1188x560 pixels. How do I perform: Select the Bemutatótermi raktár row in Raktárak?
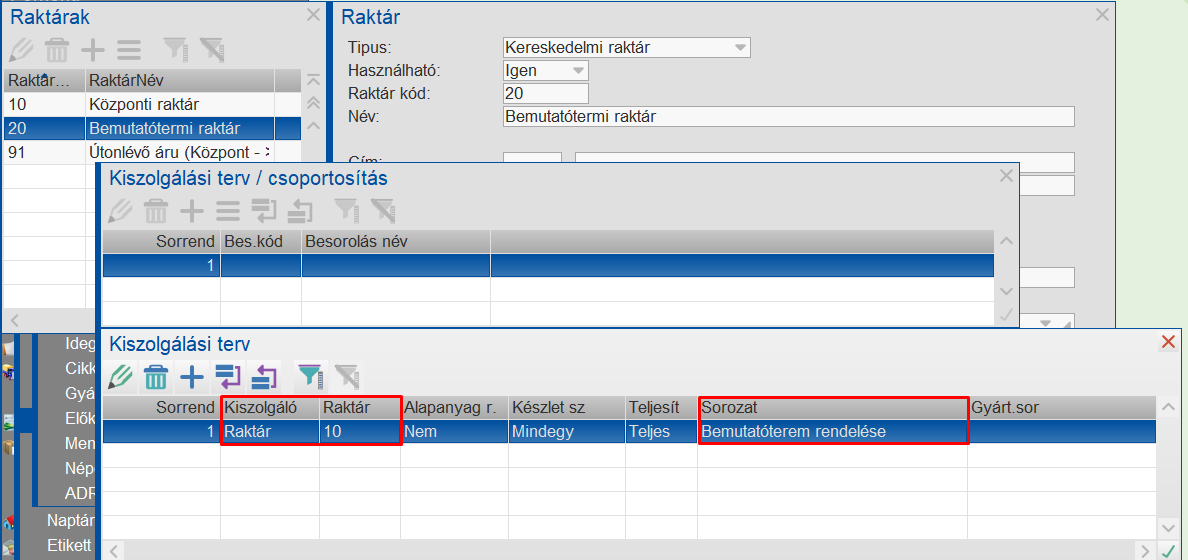(x=152, y=128)
